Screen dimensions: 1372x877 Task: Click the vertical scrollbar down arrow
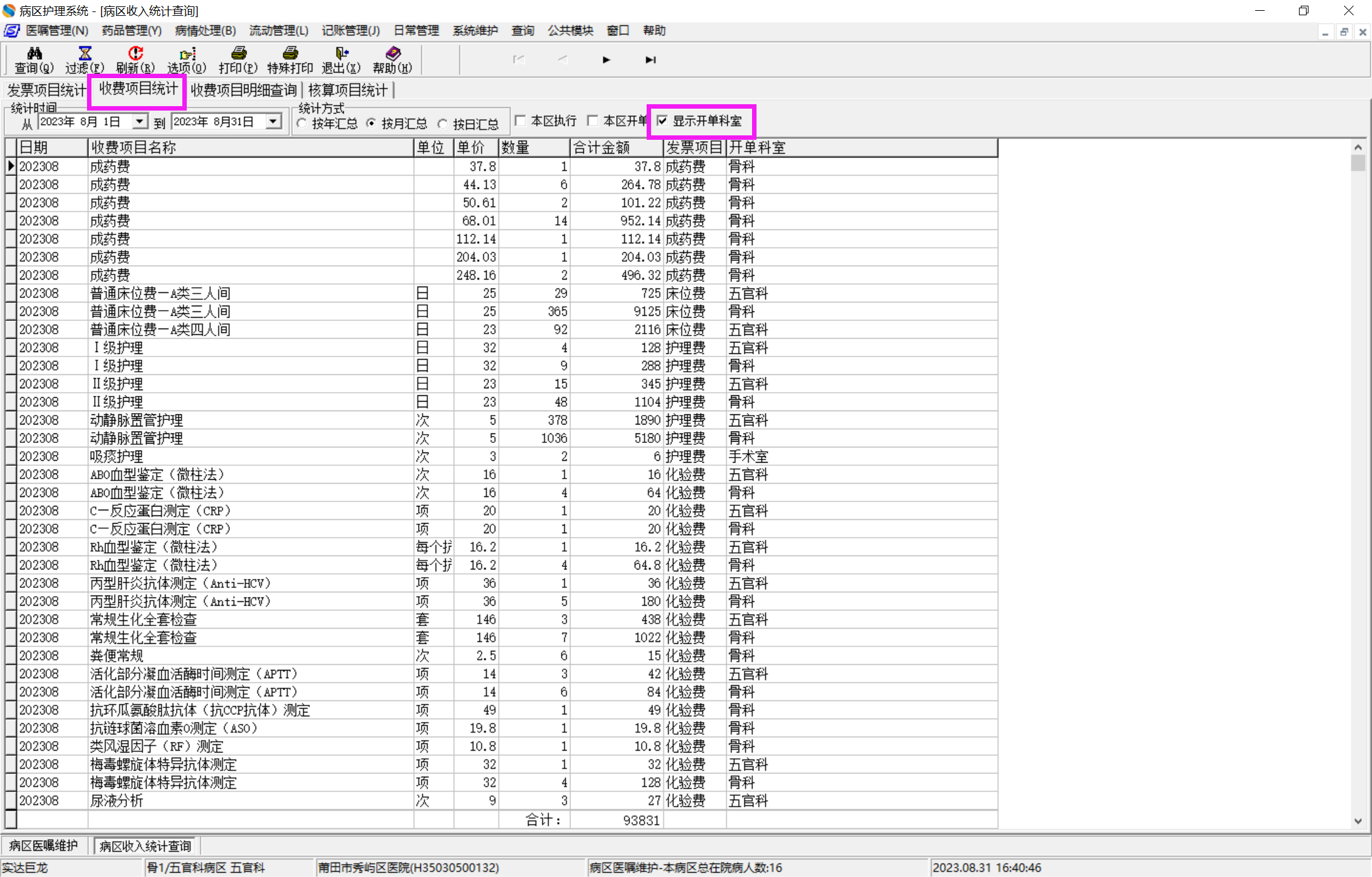point(1357,821)
